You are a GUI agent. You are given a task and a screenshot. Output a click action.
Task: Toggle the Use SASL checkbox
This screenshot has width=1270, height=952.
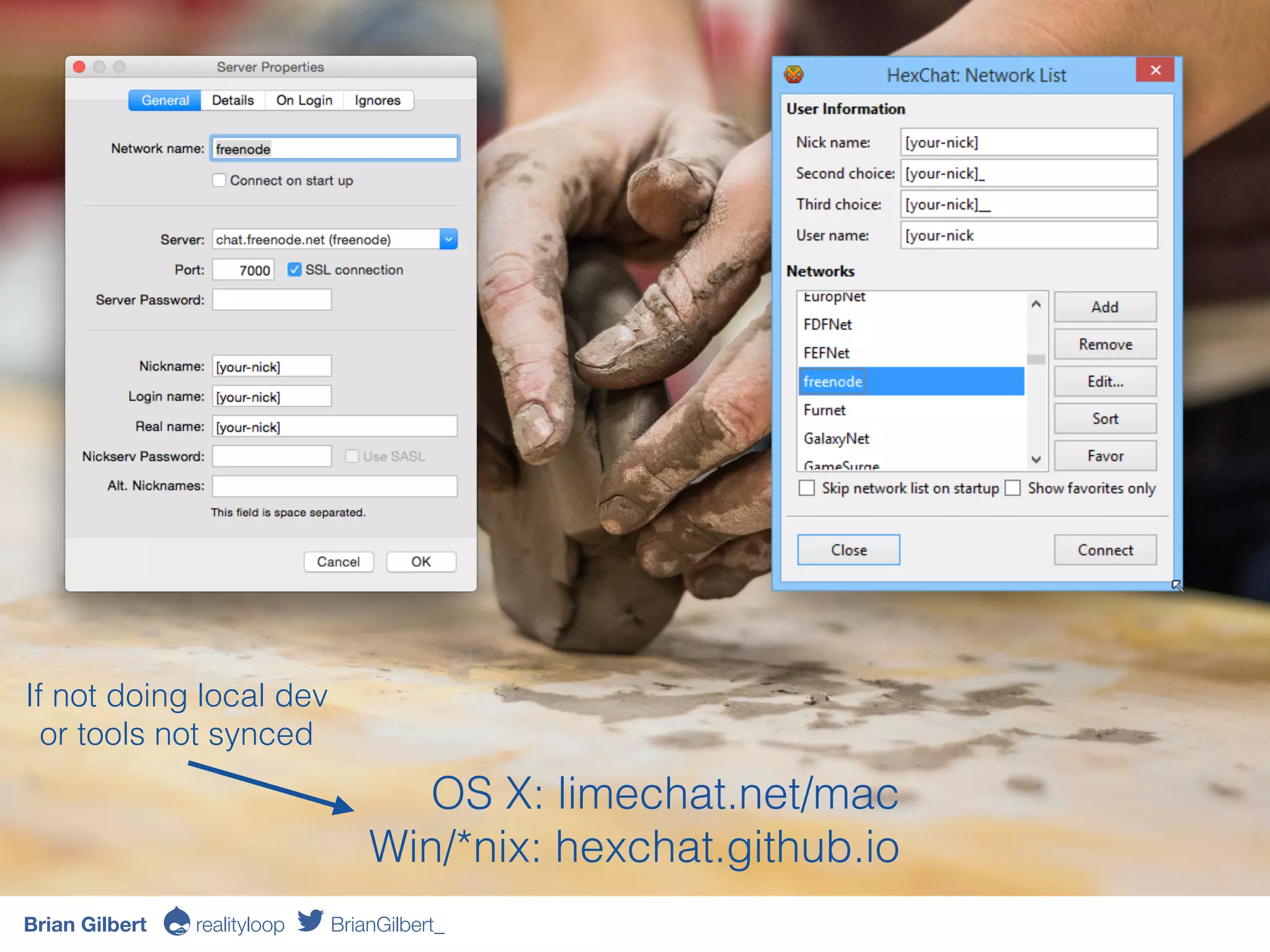click(x=352, y=456)
